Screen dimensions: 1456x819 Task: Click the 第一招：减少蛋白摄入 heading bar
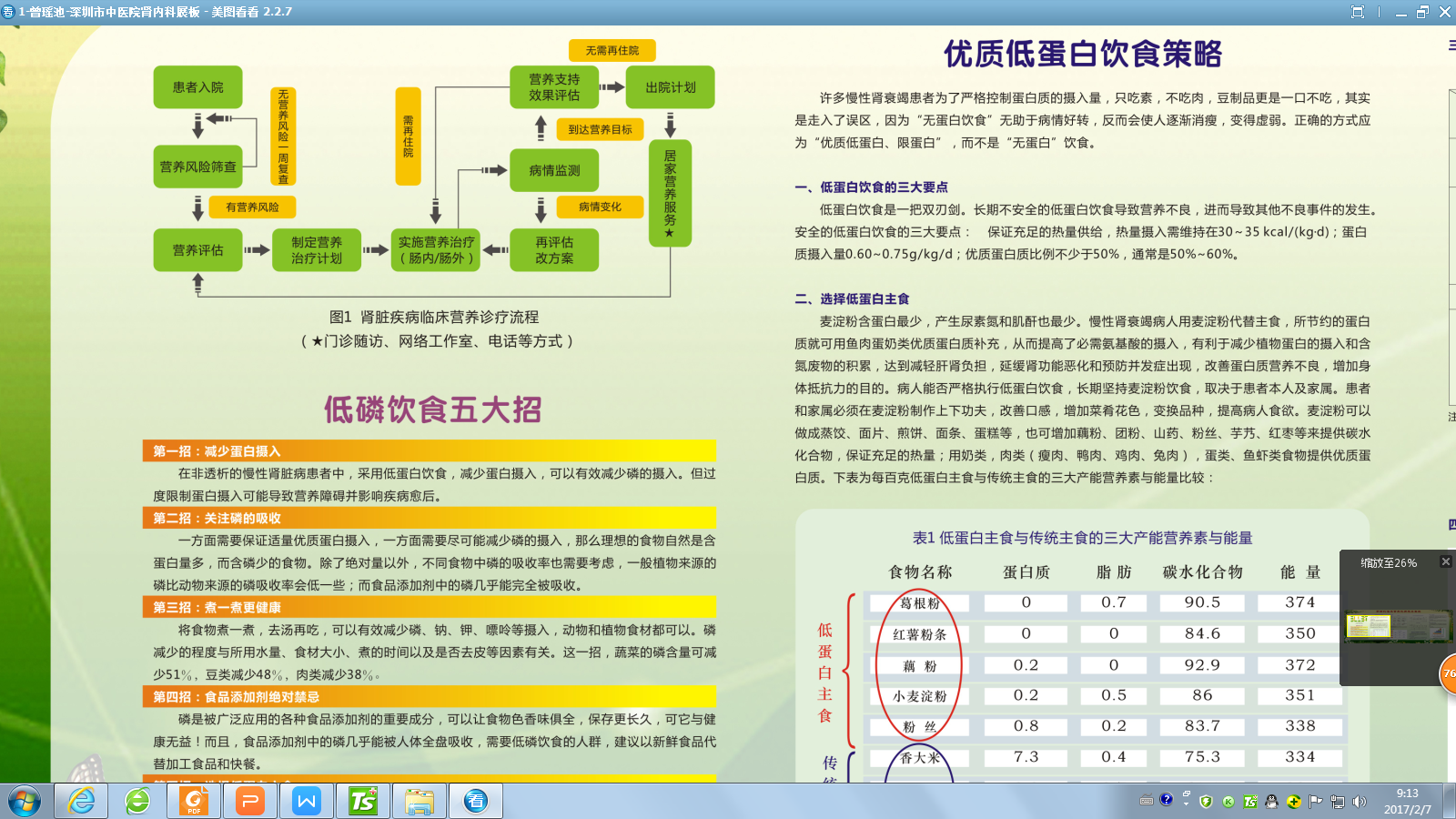(x=430, y=451)
